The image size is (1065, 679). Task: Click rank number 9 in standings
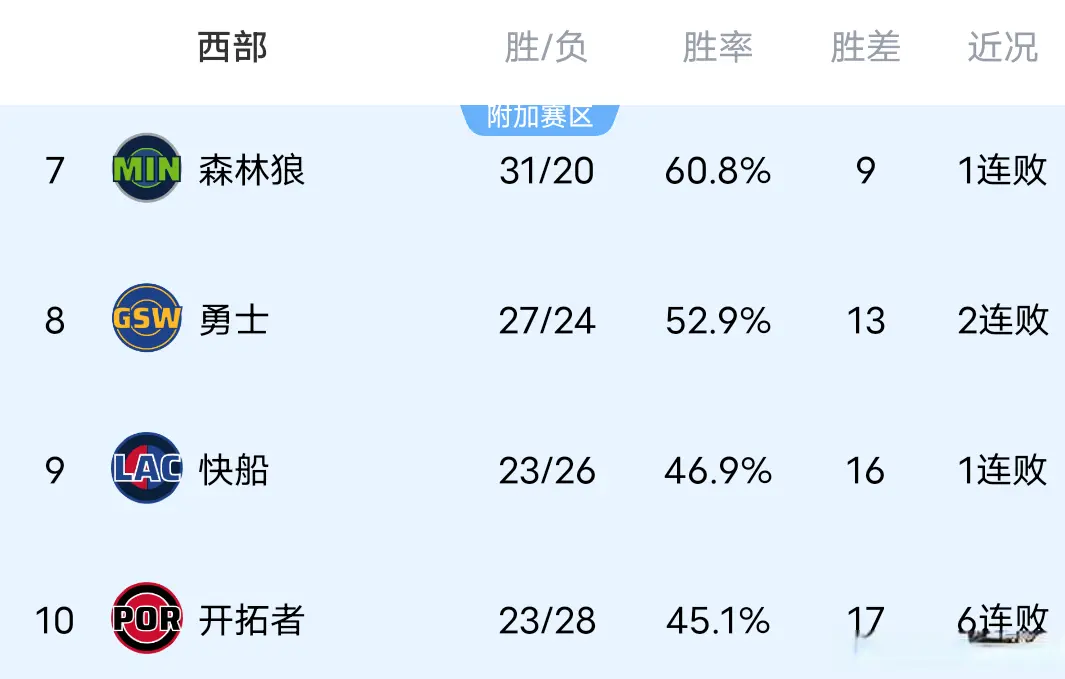[55, 470]
